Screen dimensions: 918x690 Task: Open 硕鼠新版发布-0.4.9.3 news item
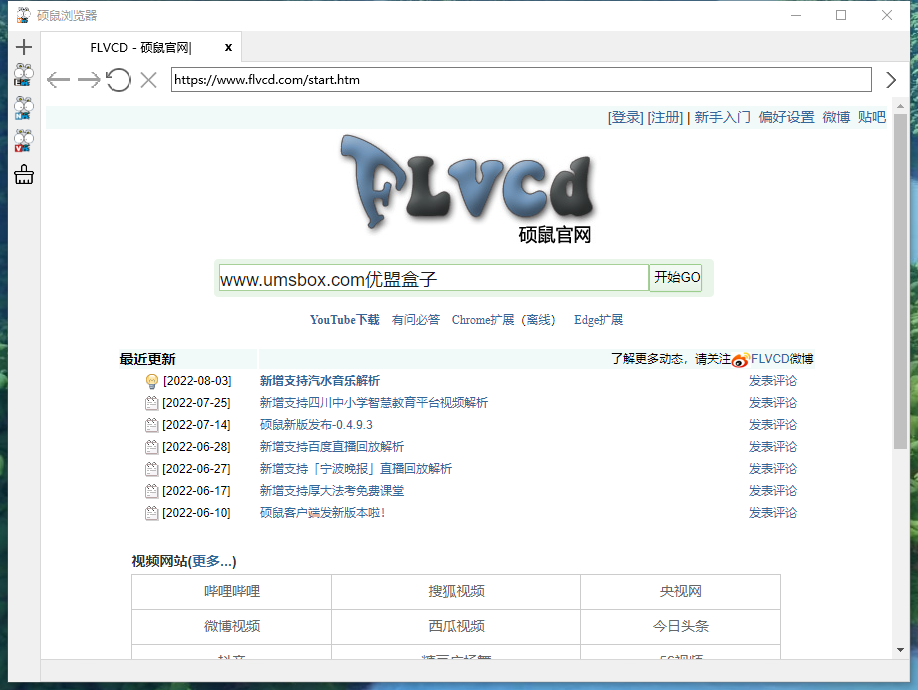(316, 425)
